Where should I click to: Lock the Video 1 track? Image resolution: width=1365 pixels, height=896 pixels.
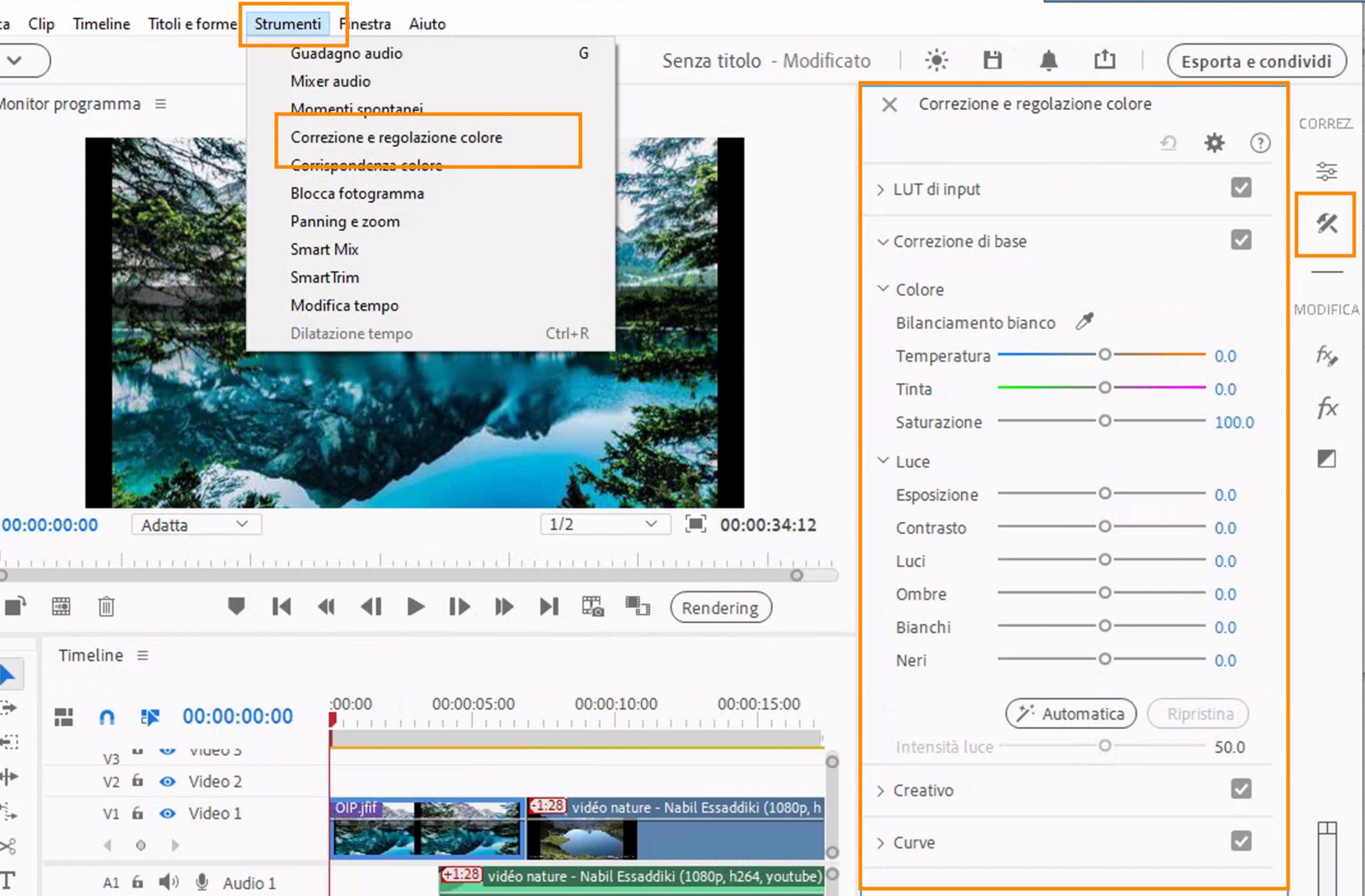tap(137, 813)
